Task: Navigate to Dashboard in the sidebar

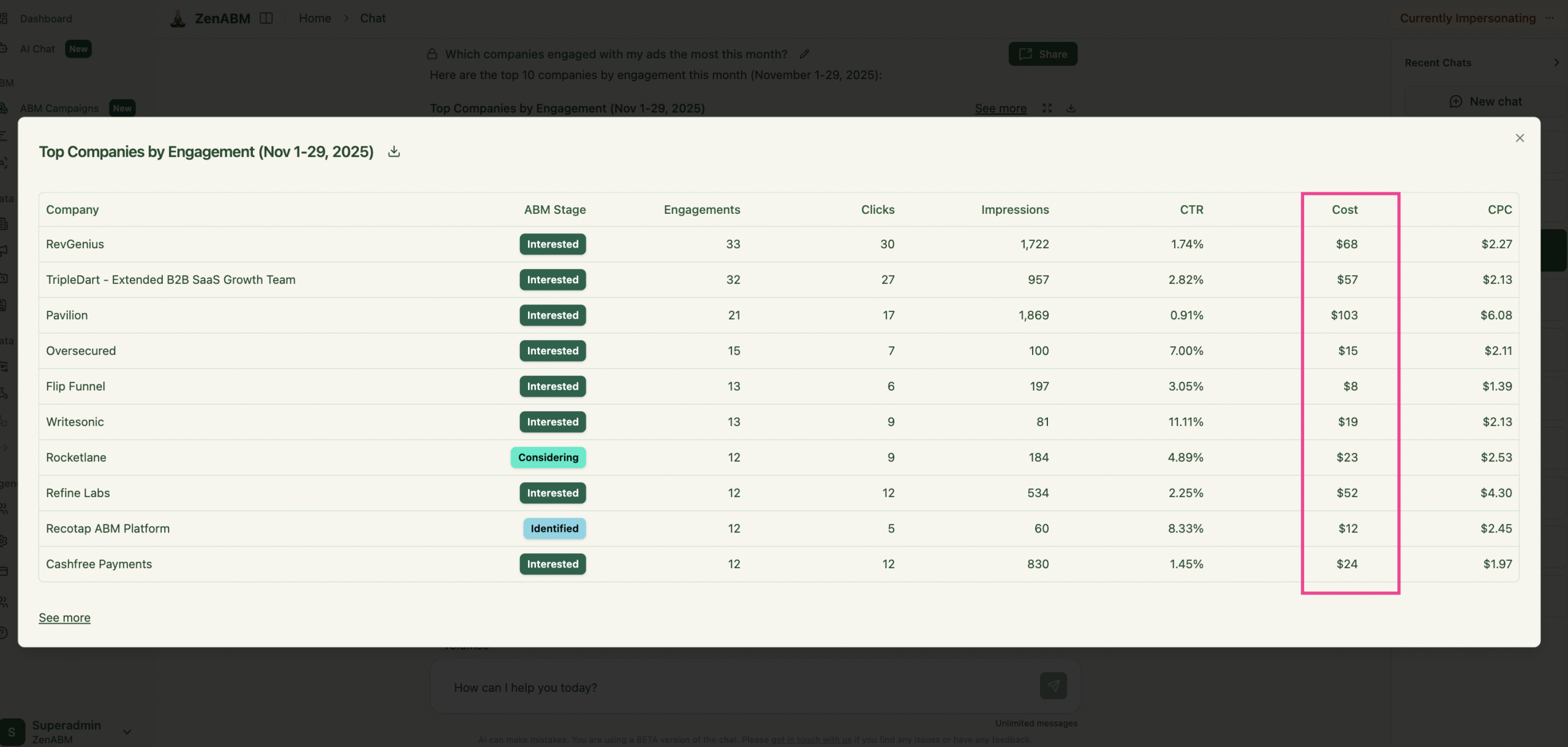Action: point(45,18)
